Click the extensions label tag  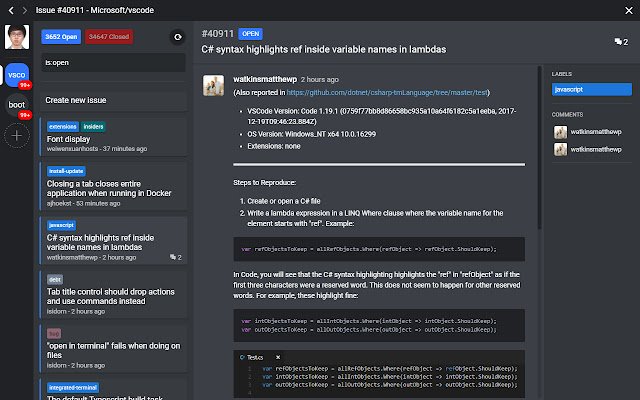tap(62, 127)
